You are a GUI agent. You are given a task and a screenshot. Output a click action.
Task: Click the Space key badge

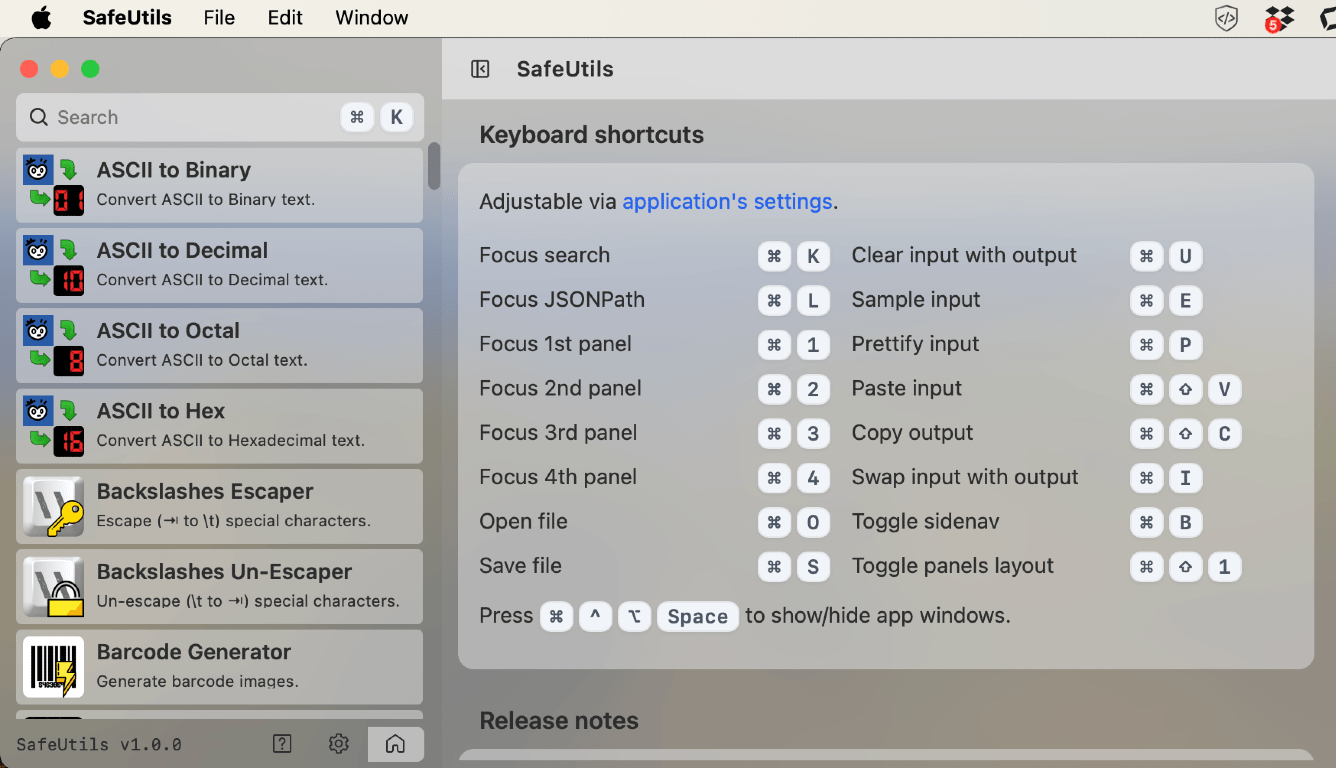coord(698,617)
